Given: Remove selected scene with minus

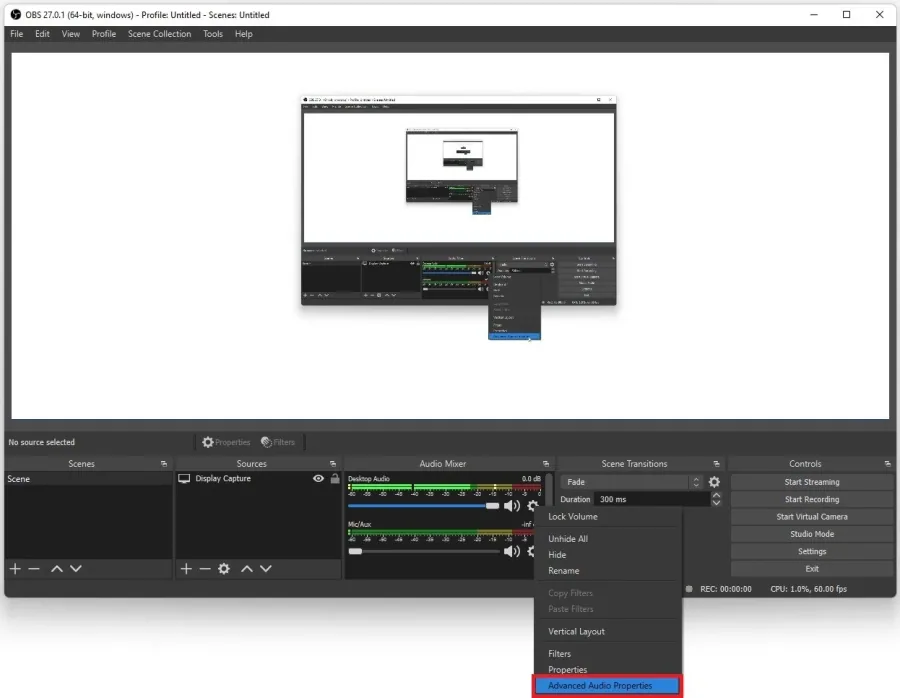Looking at the screenshot, I should 34,568.
